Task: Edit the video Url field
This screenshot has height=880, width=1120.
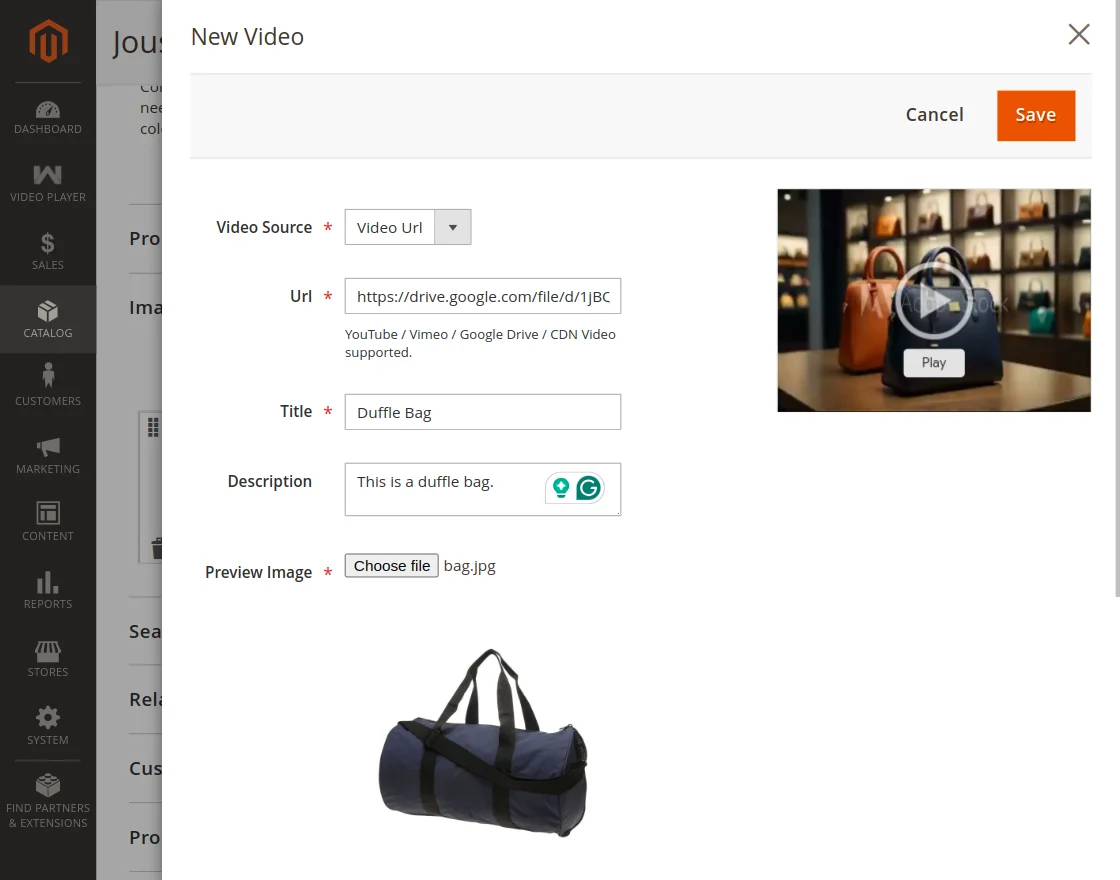Action: click(482, 296)
